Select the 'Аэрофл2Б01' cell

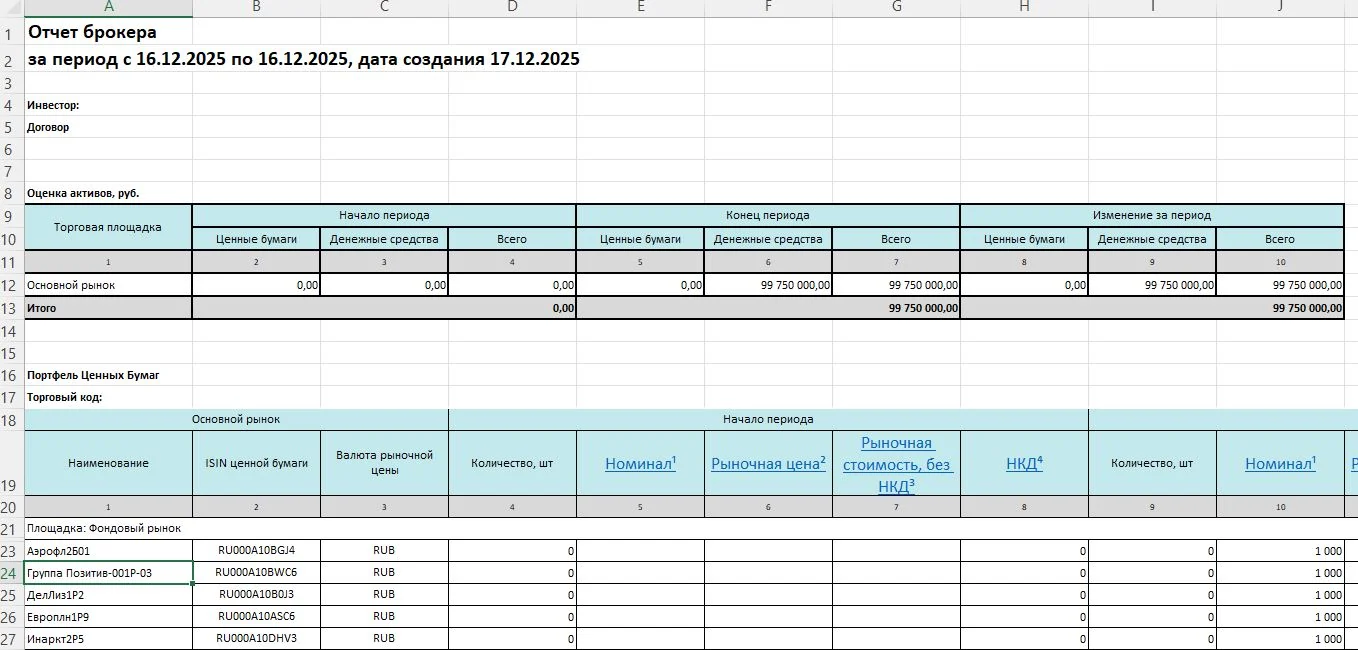[108, 550]
